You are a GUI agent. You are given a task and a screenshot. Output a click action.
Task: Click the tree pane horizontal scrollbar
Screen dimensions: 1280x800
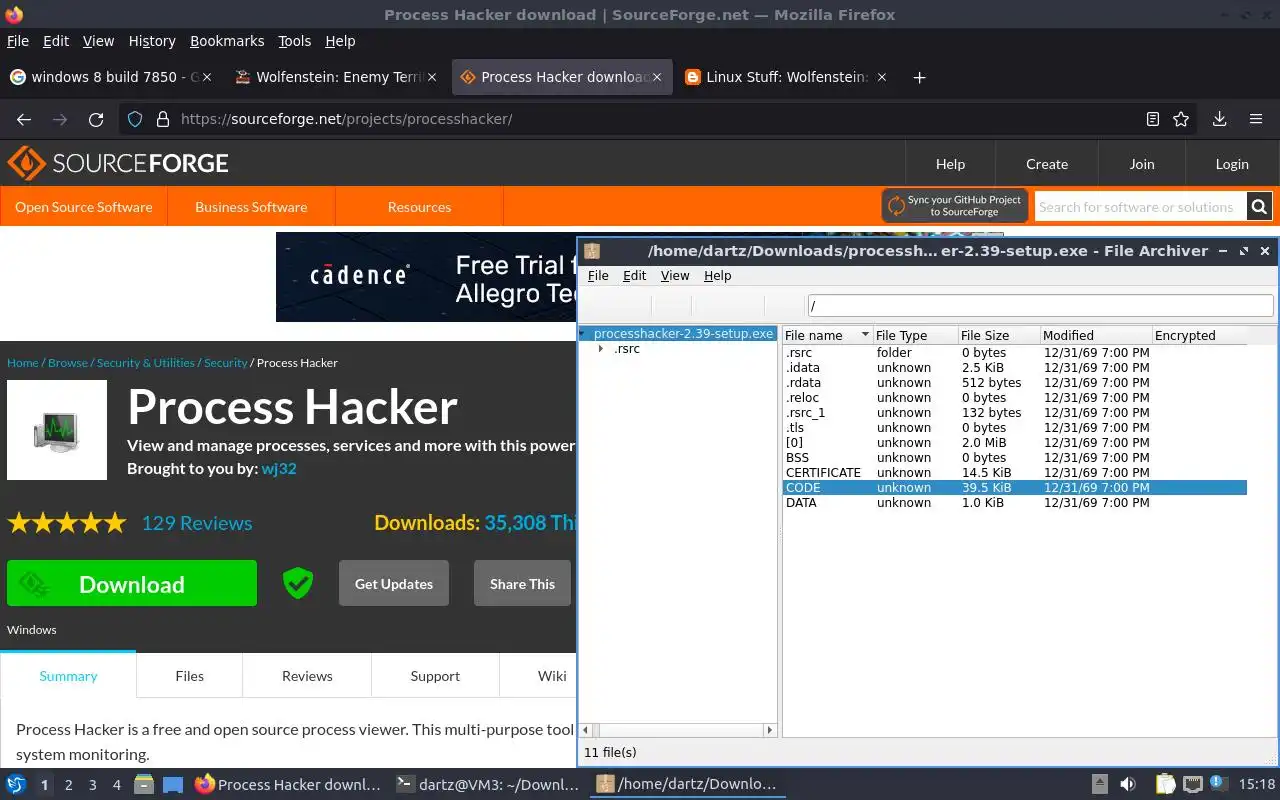point(679,730)
